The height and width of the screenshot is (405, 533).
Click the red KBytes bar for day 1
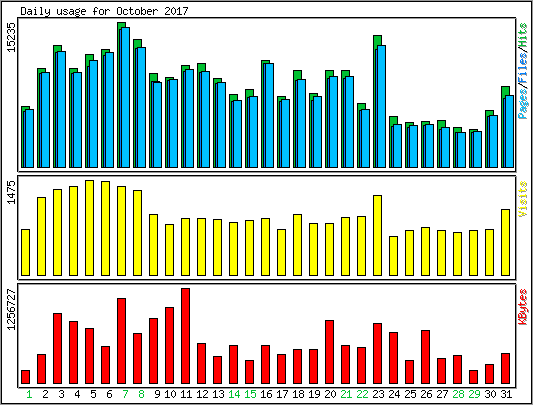tap(25, 377)
